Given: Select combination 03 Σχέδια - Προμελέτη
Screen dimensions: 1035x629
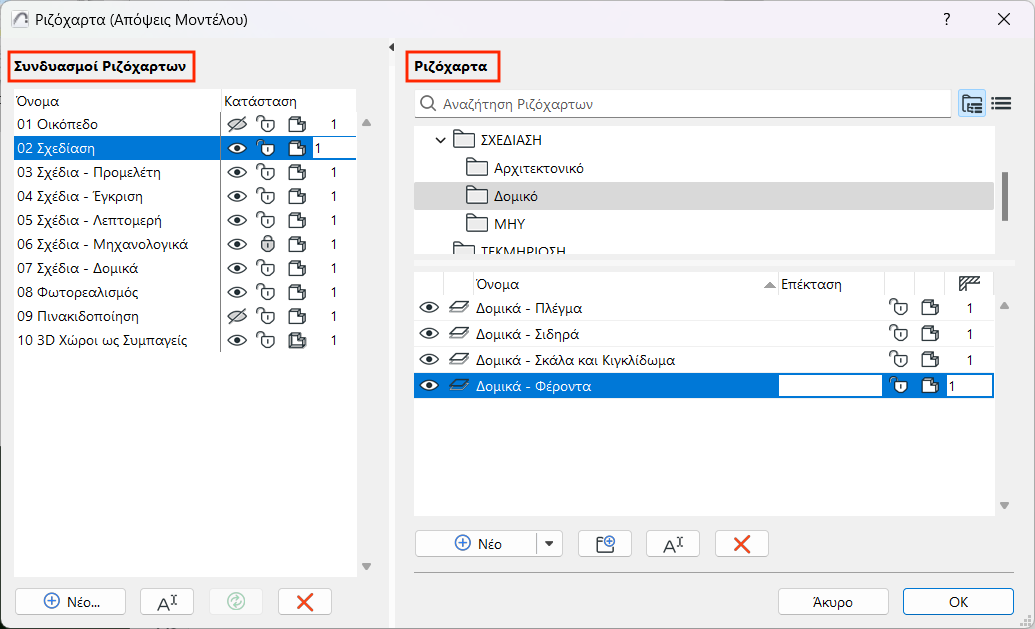Looking at the screenshot, I should 89,172.
